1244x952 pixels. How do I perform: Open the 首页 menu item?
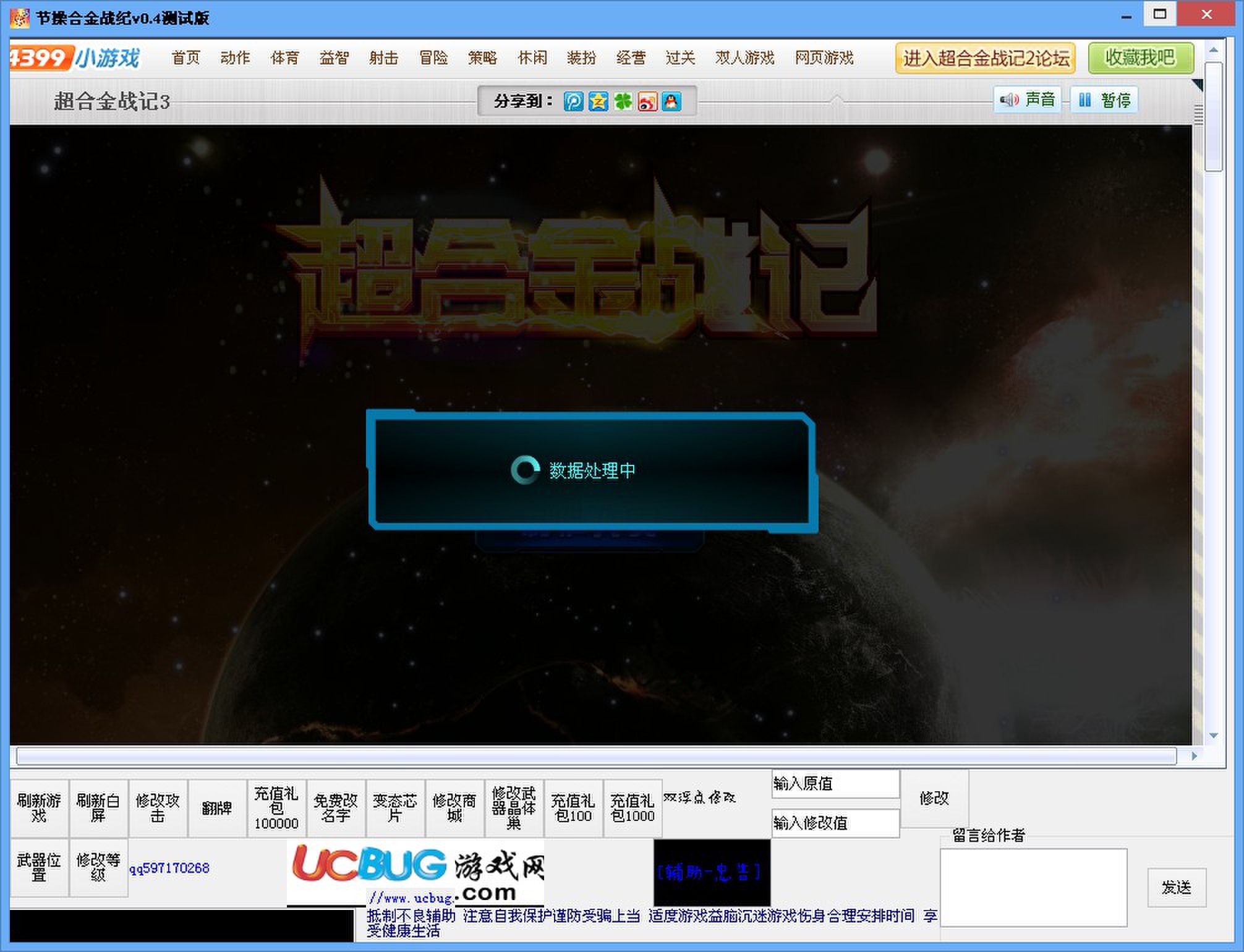coord(186,57)
